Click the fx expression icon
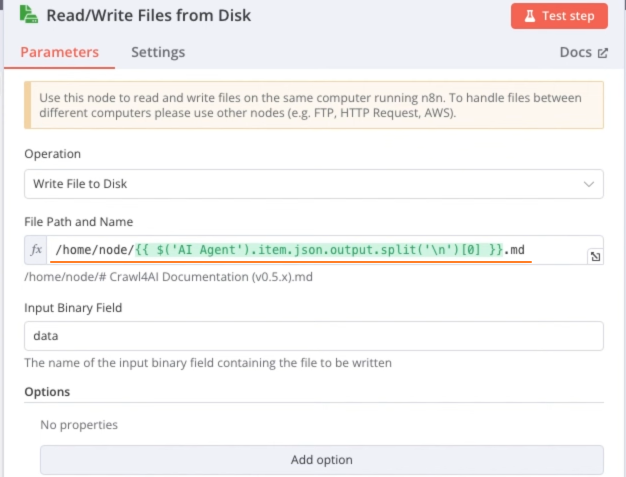Viewport: 626px width, 477px height. [37, 250]
